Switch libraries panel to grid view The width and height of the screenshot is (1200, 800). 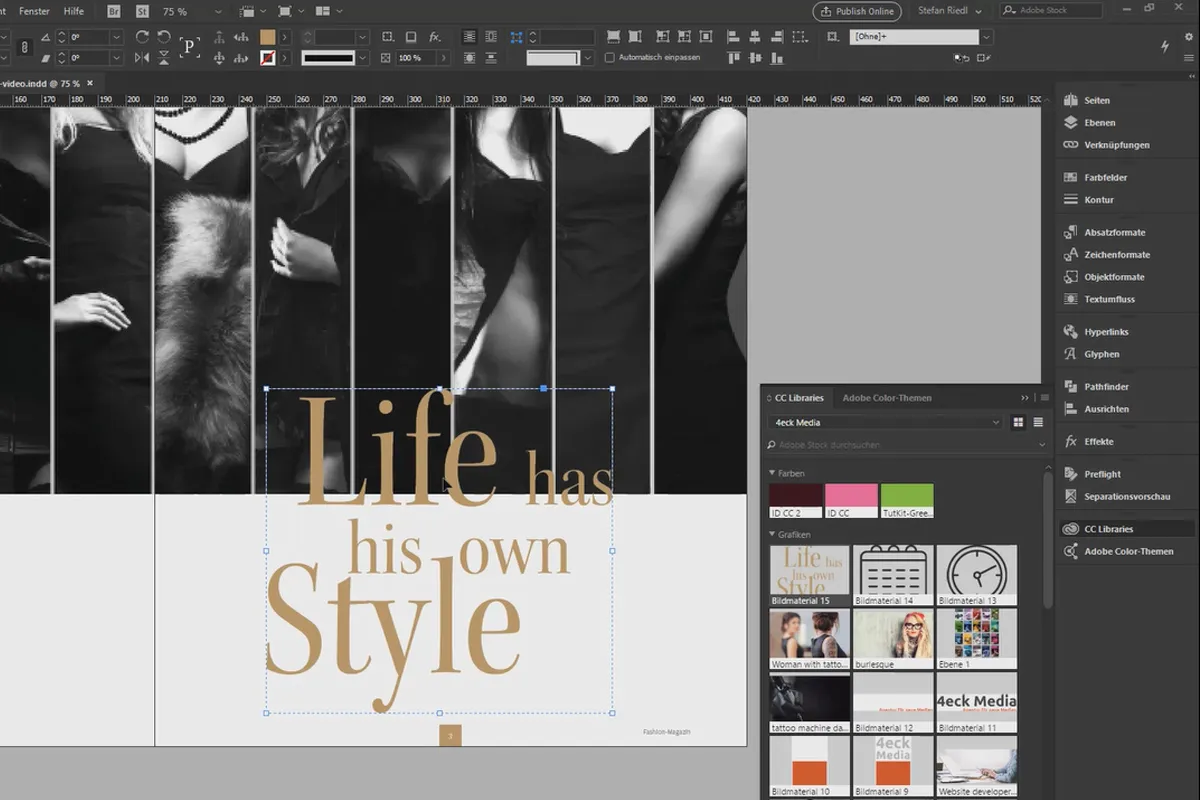1018,422
